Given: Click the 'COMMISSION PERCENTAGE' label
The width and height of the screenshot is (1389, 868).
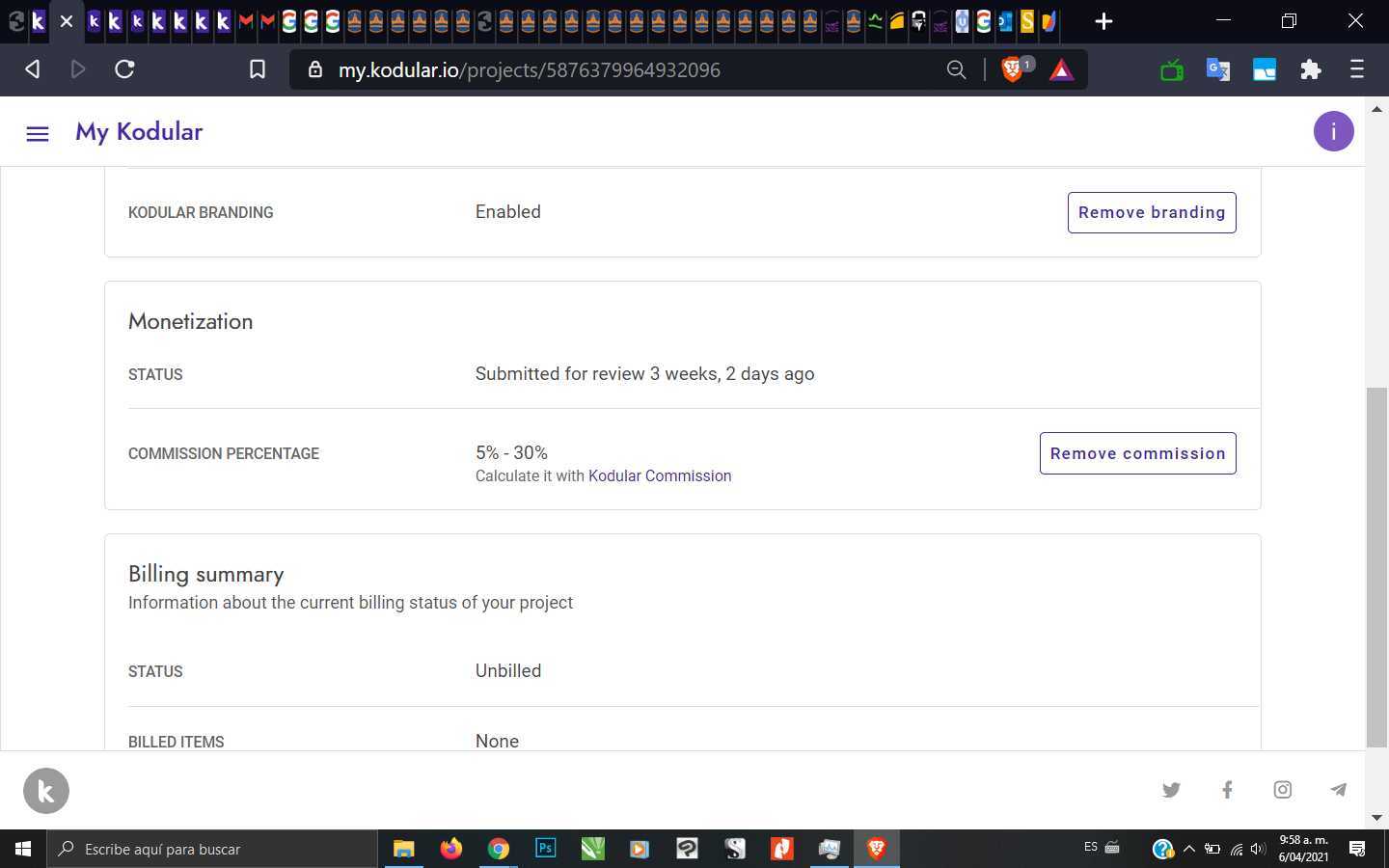Looking at the screenshot, I should pos(224,453).
